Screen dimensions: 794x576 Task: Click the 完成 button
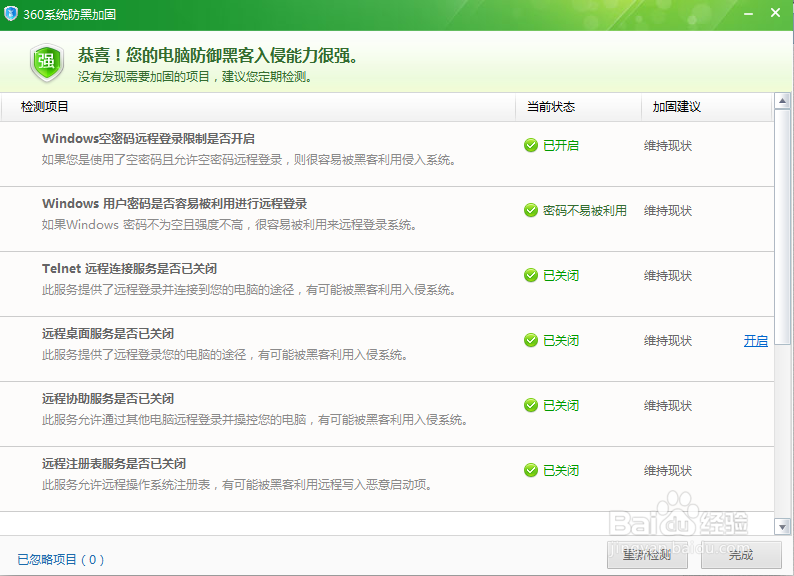pyautogui.click(x=741, y=555)
